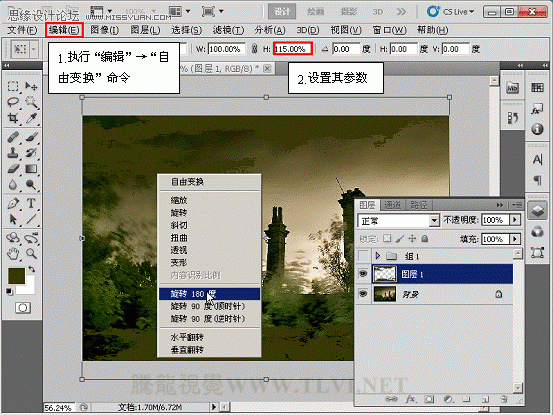Screen dimensions: 553x415
Task: Select the Eyedropper tool
Action: point(31,118)
